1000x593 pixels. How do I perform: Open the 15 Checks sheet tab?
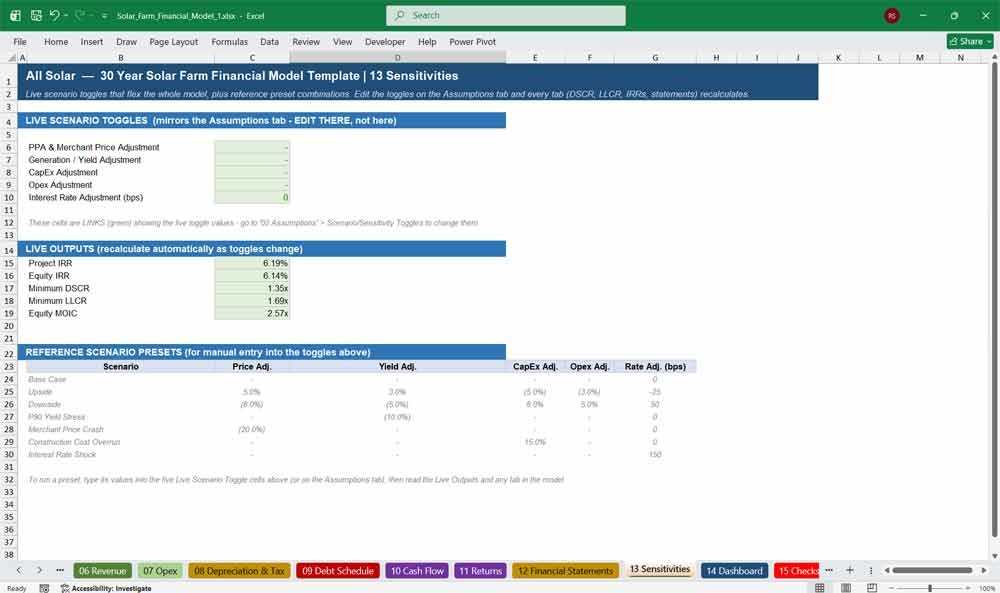[797, 571]
